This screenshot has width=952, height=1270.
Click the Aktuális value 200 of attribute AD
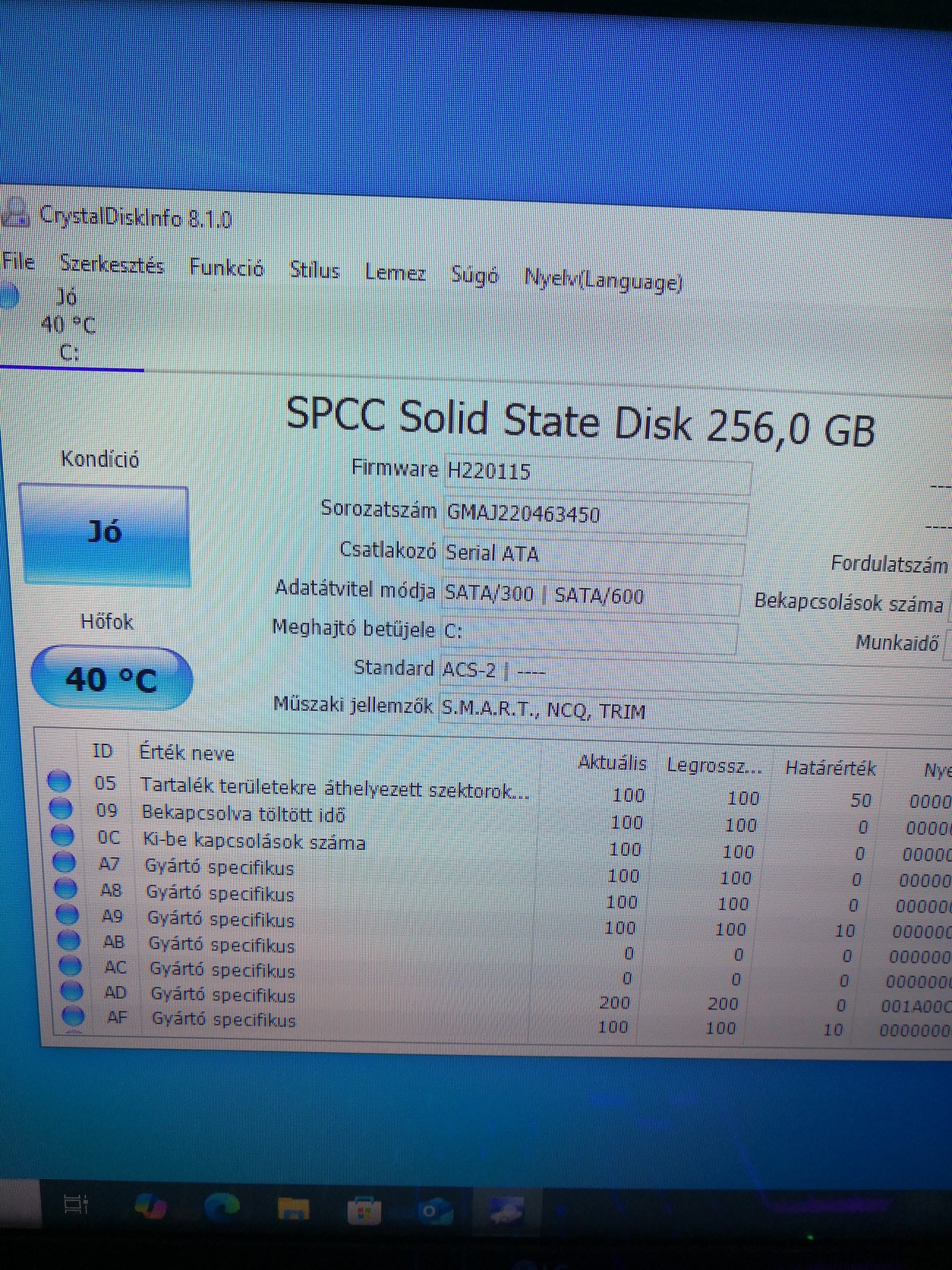coord(615,1003)
